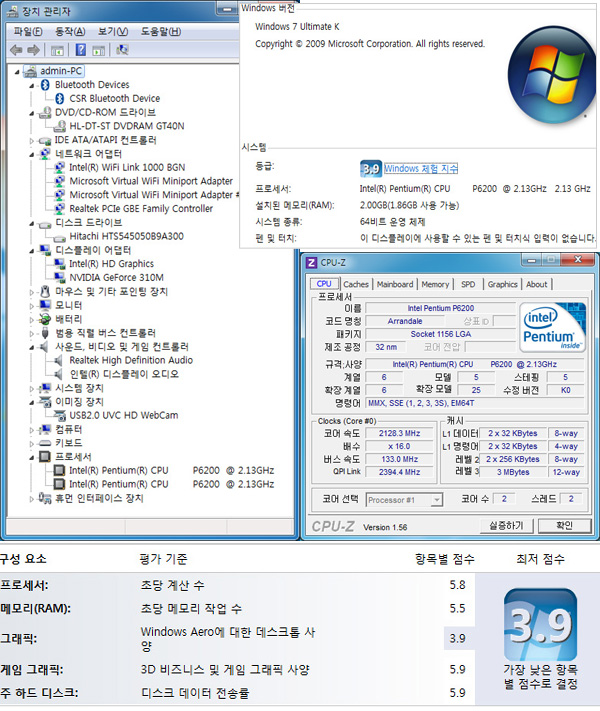
Task: Select the NVIDIA GeForce 310M device
Action: [115, 277]
